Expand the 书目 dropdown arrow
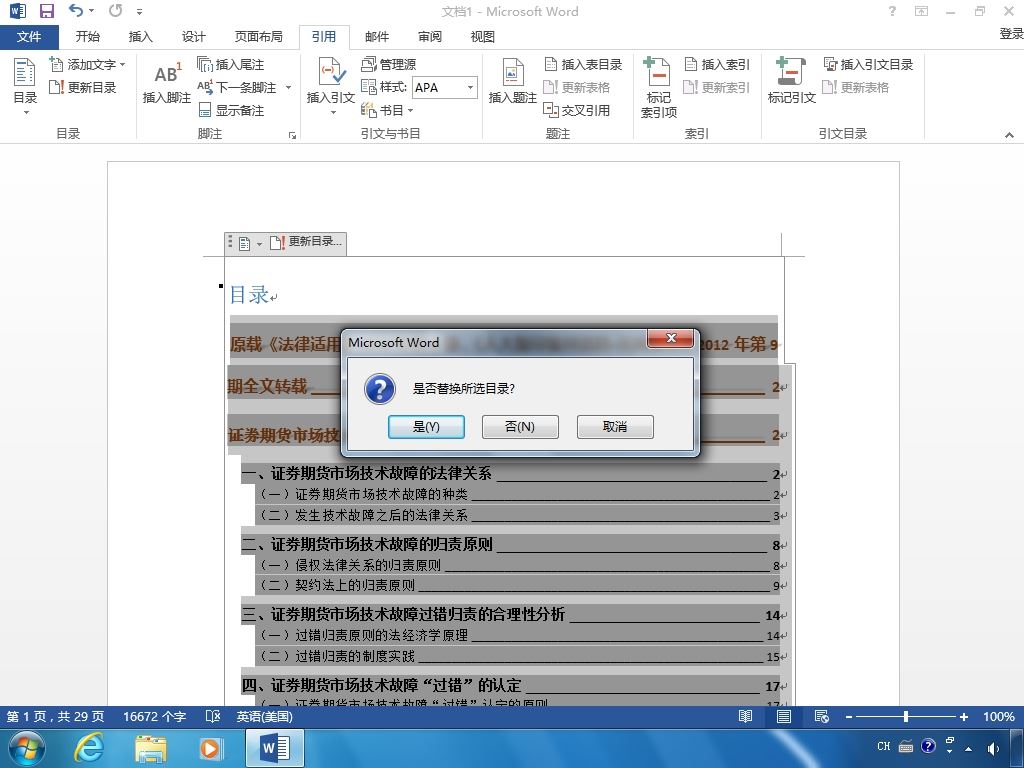The width and height of the screenshot is (1024, 768). (410, 110)
